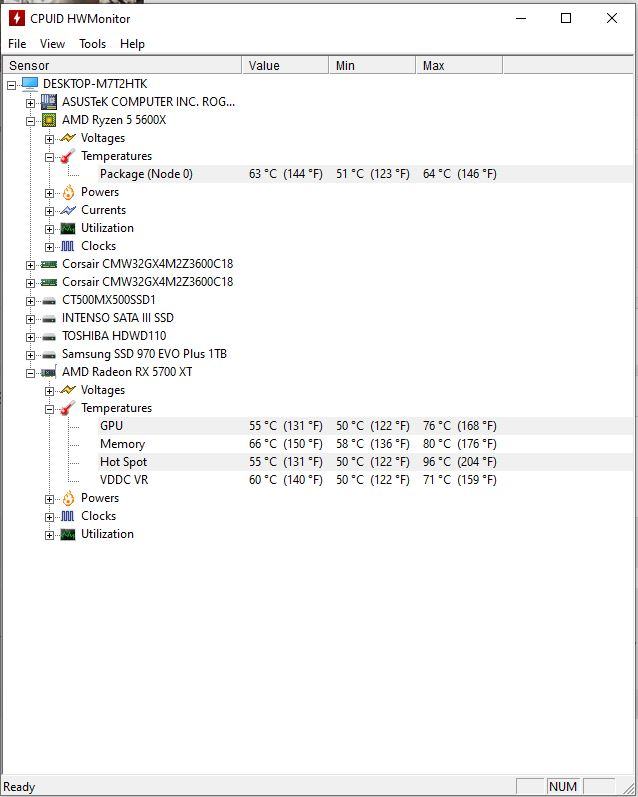Click Package min value 51 °C
The width and height of the screenshot is (638, 797).
click(x=373, y=174)
